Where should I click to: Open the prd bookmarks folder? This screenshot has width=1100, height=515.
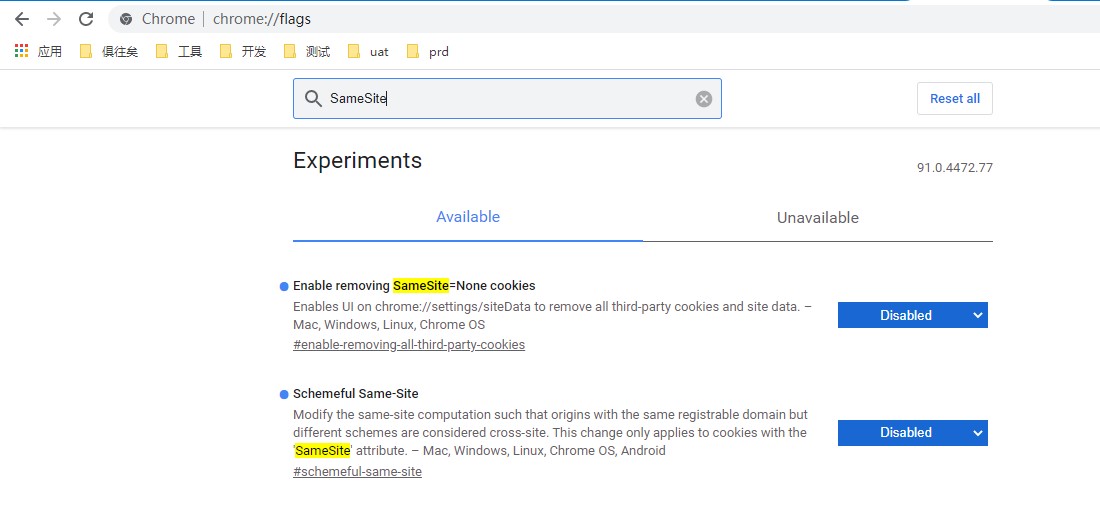click(428, 51)
